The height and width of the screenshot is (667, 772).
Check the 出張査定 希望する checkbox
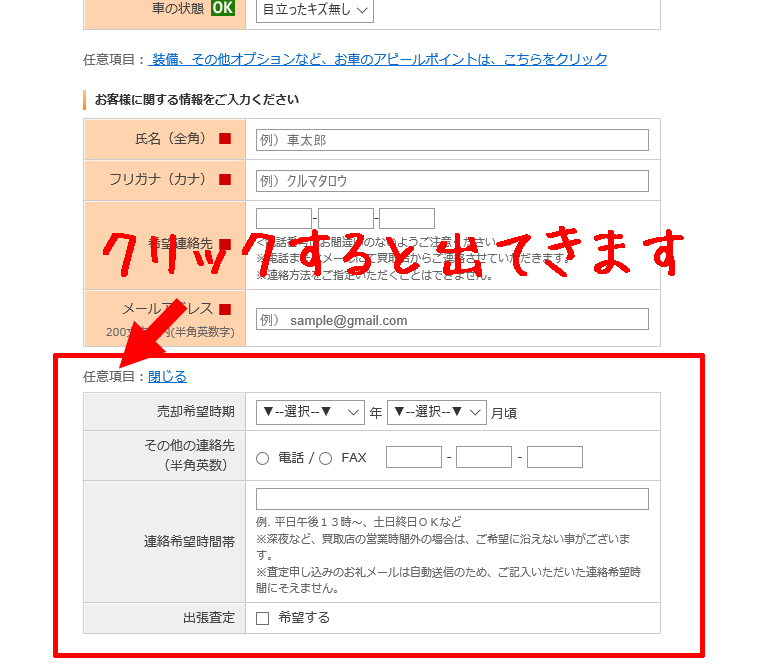pyautogui.click(x=262, y=618)
